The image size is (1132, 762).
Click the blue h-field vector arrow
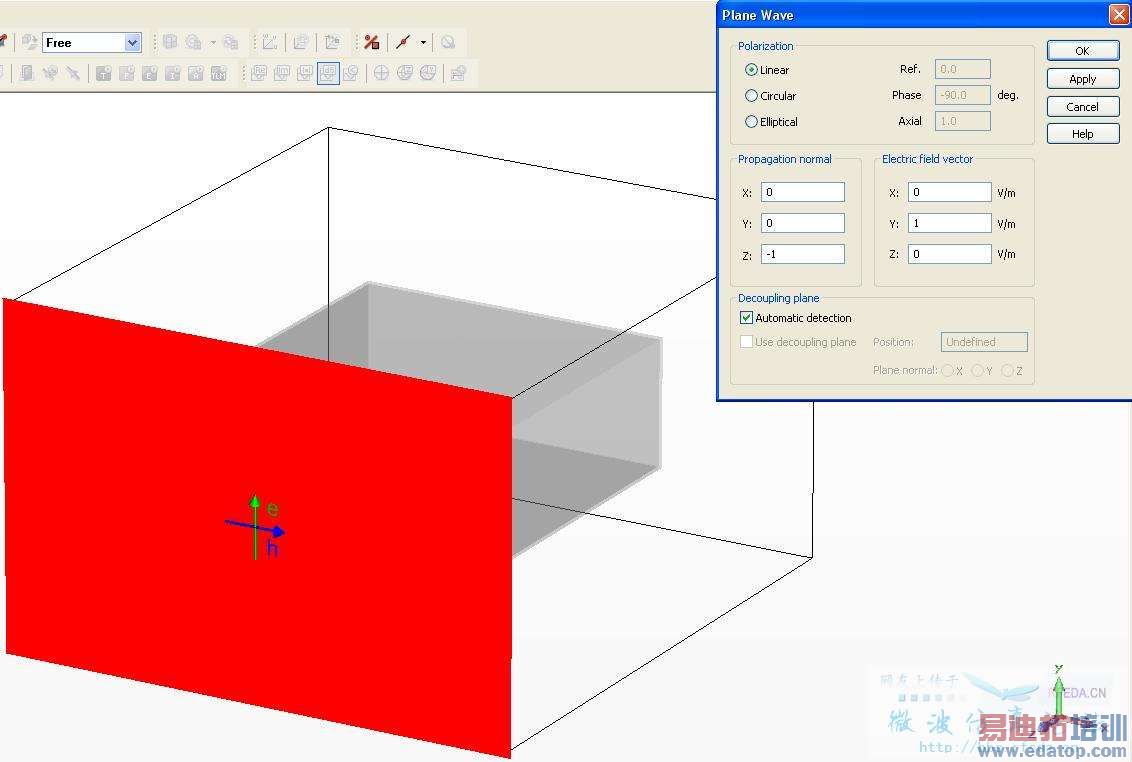255,527
